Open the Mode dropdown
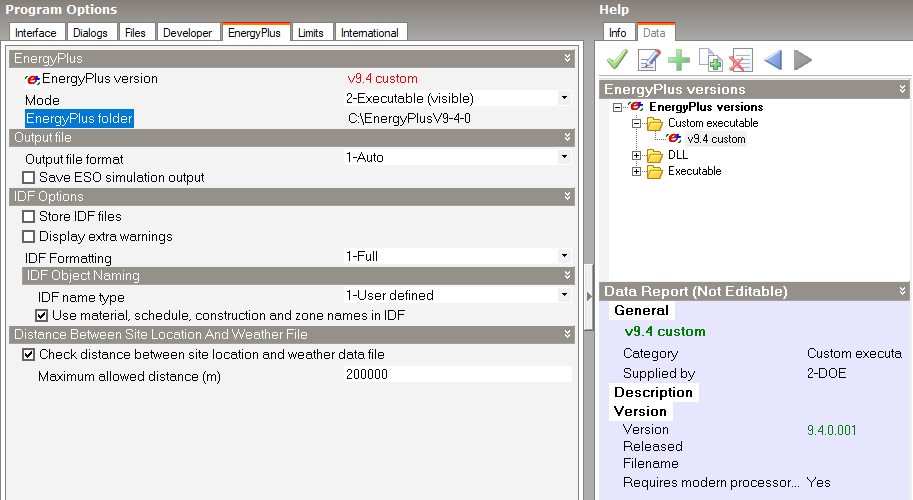Screen dimensions: 913x500 (x=564, y=98)
